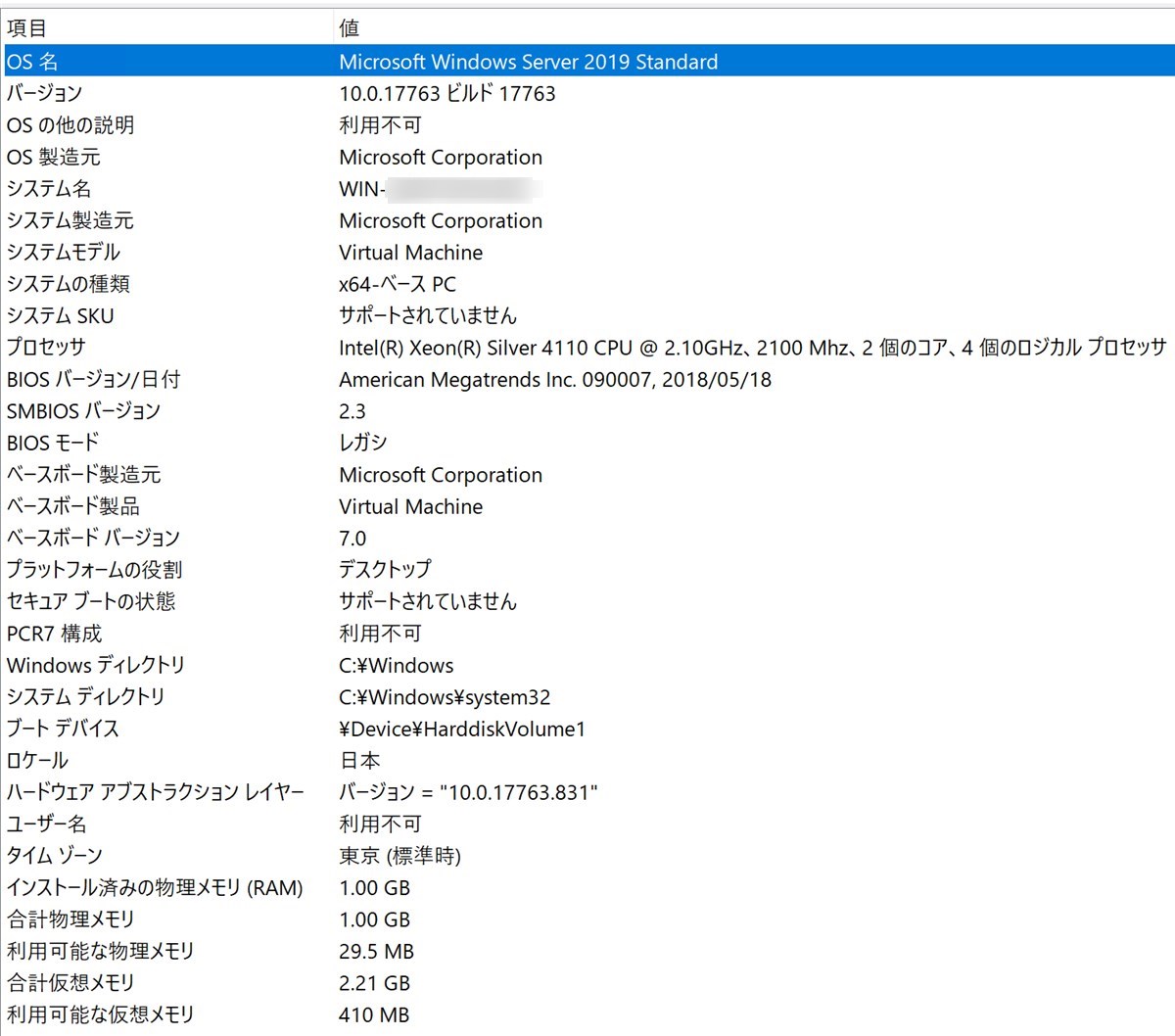Click the 29.5 MB value
The width and height of the screenshot is (1175, 1036).
pos(376,952)
